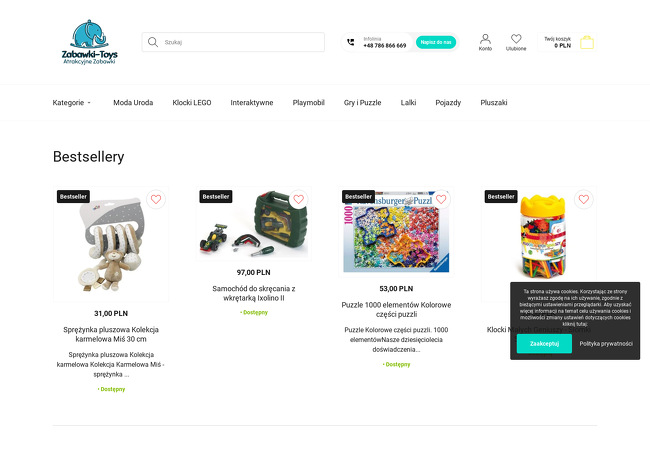Open the Samochód do skręcania title link

click(x=254, y=293)
